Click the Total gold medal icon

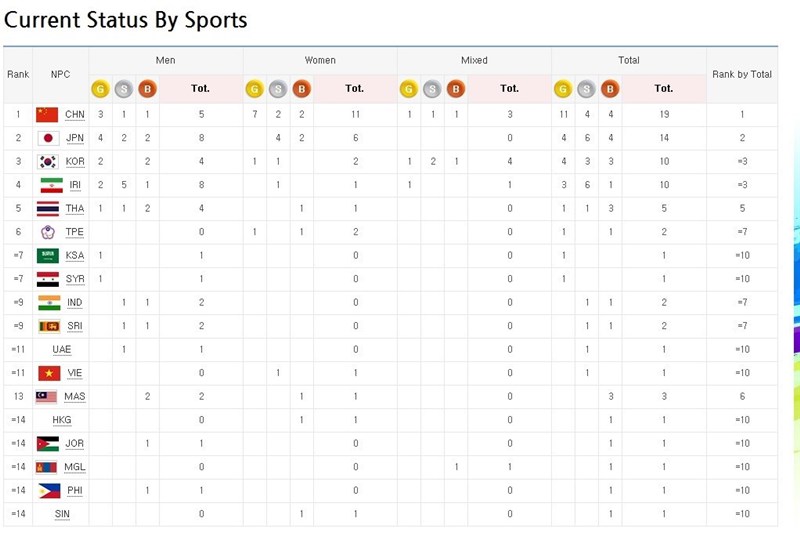click(x=564, y=89)
